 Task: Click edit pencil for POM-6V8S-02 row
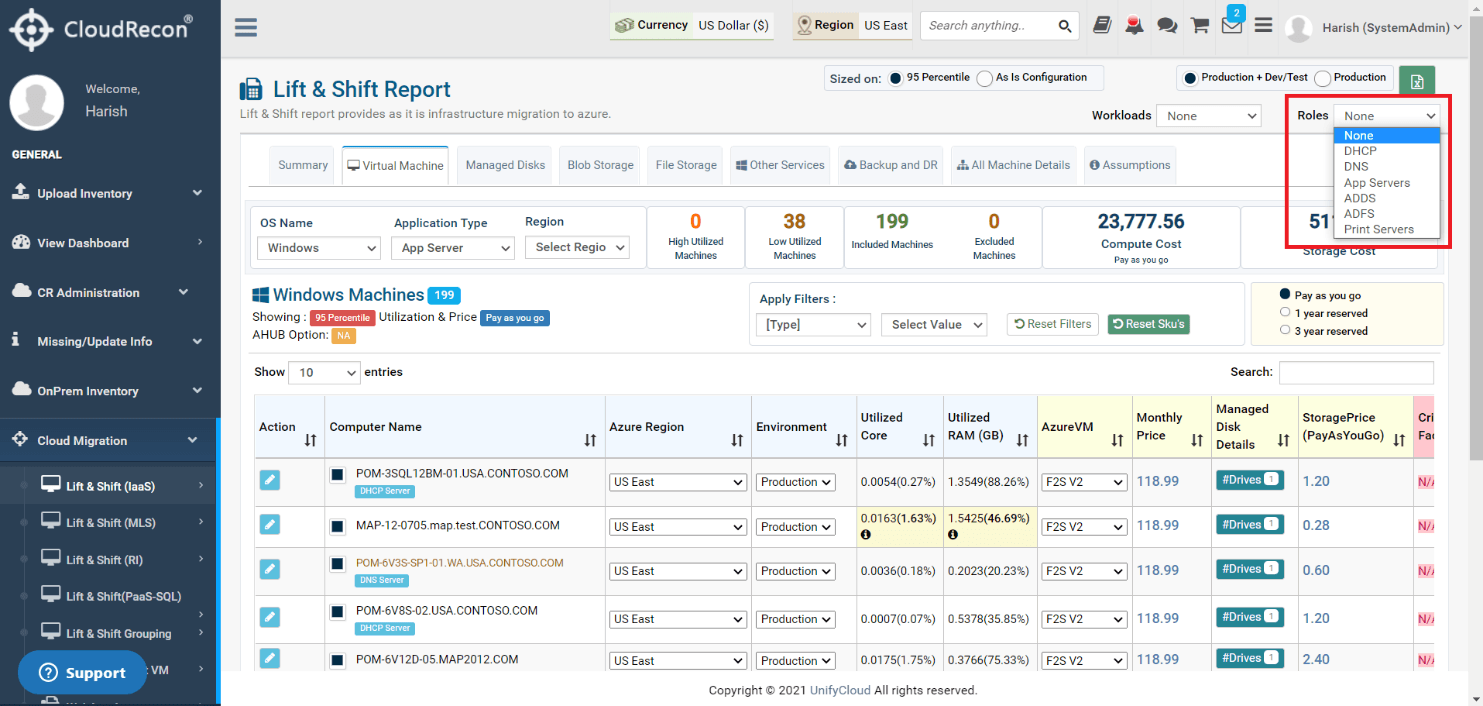point(270,617)
